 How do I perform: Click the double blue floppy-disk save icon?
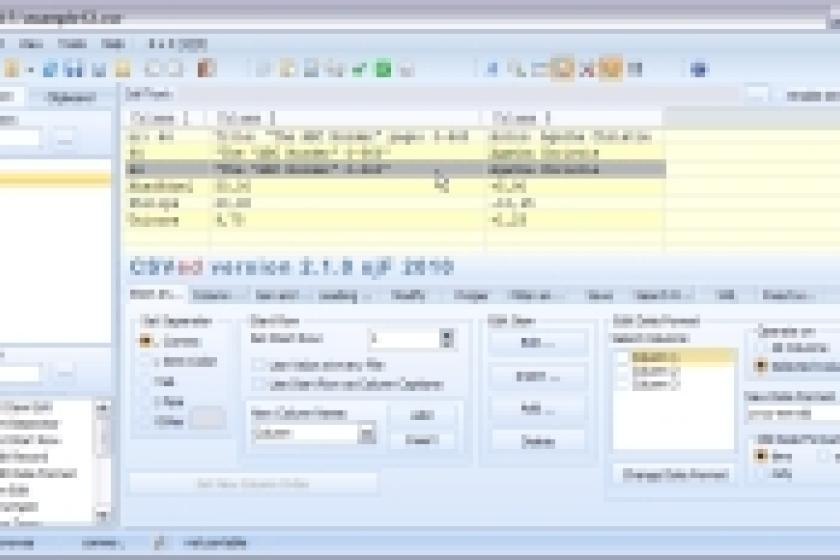click(x=73, y=69)
